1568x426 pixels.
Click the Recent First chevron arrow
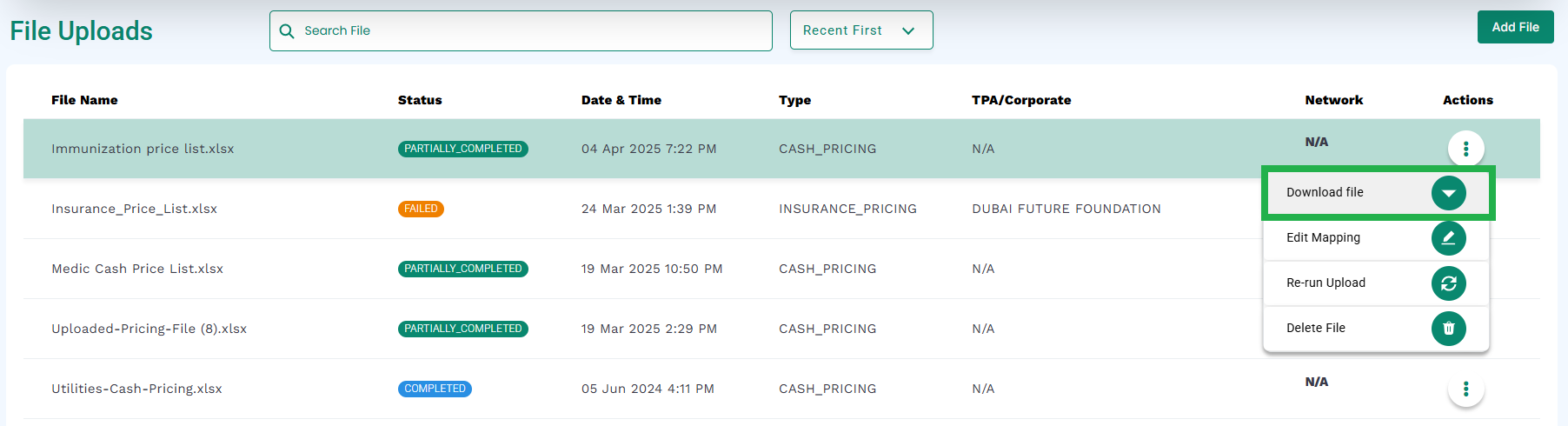[x=908, y=31]
